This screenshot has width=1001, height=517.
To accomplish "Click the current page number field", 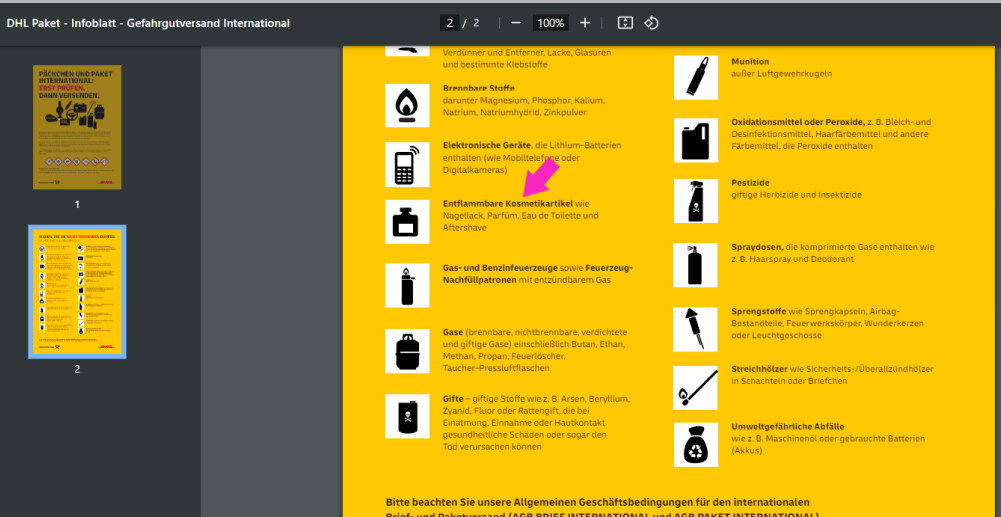I will [x=449, y=23].
